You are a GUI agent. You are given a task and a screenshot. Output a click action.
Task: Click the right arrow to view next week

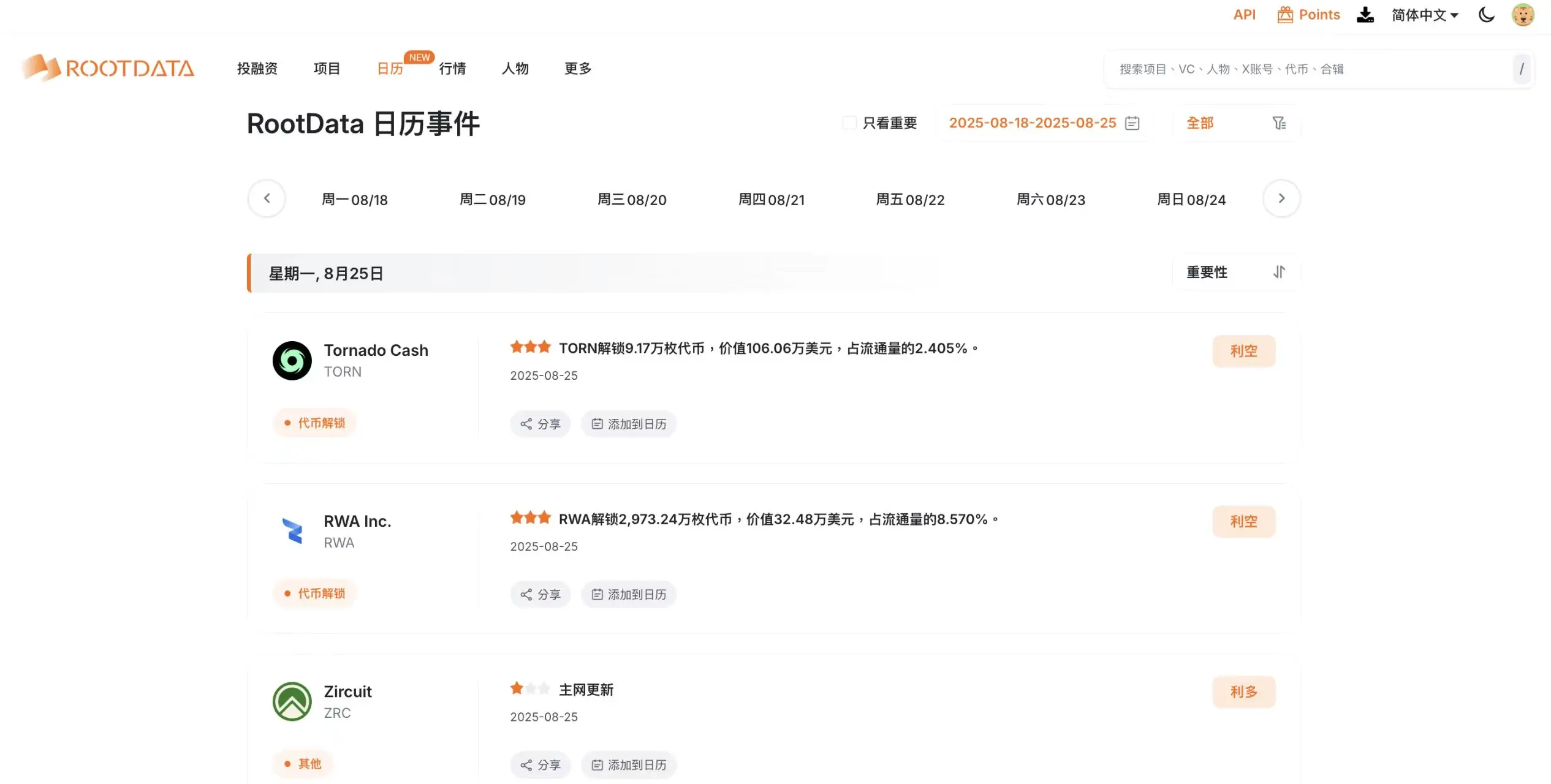click(x=1281, y=198)
